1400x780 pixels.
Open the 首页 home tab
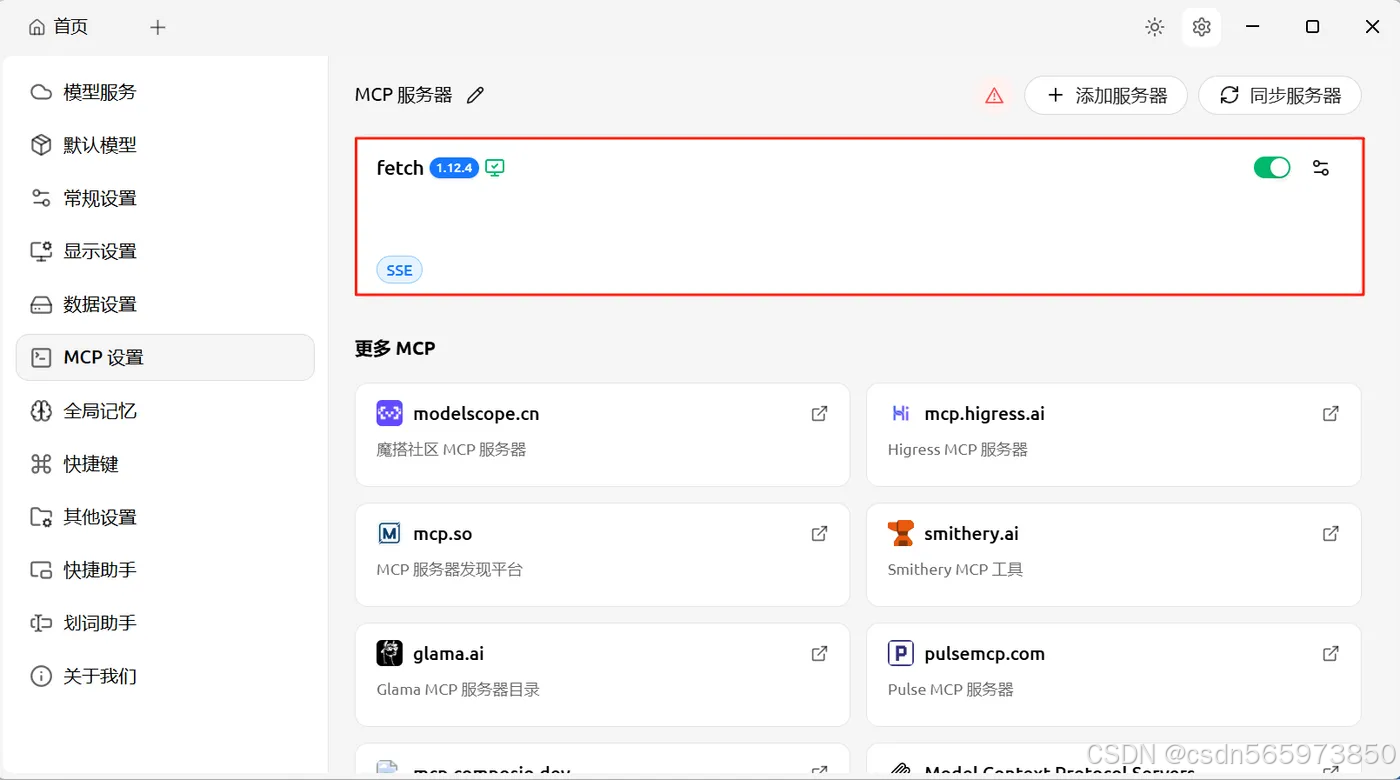(x=58, y=27)
